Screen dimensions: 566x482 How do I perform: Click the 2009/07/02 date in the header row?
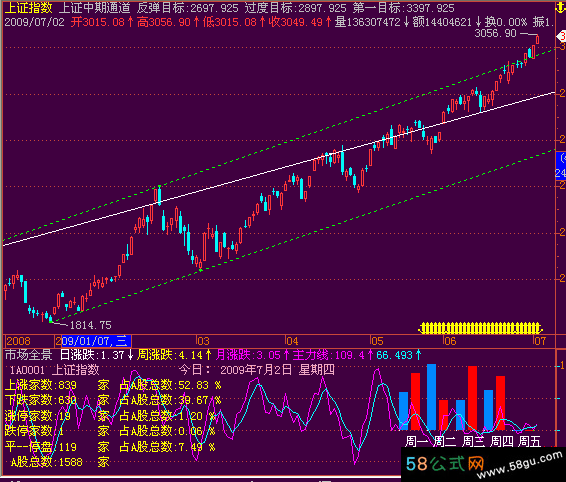pos(34,22)
